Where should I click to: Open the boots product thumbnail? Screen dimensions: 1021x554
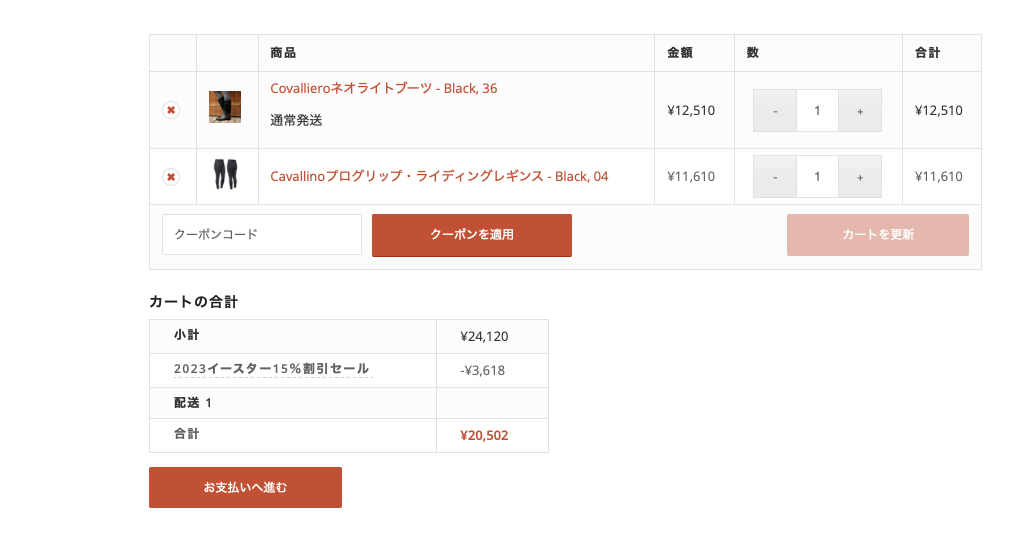point(225,107)
